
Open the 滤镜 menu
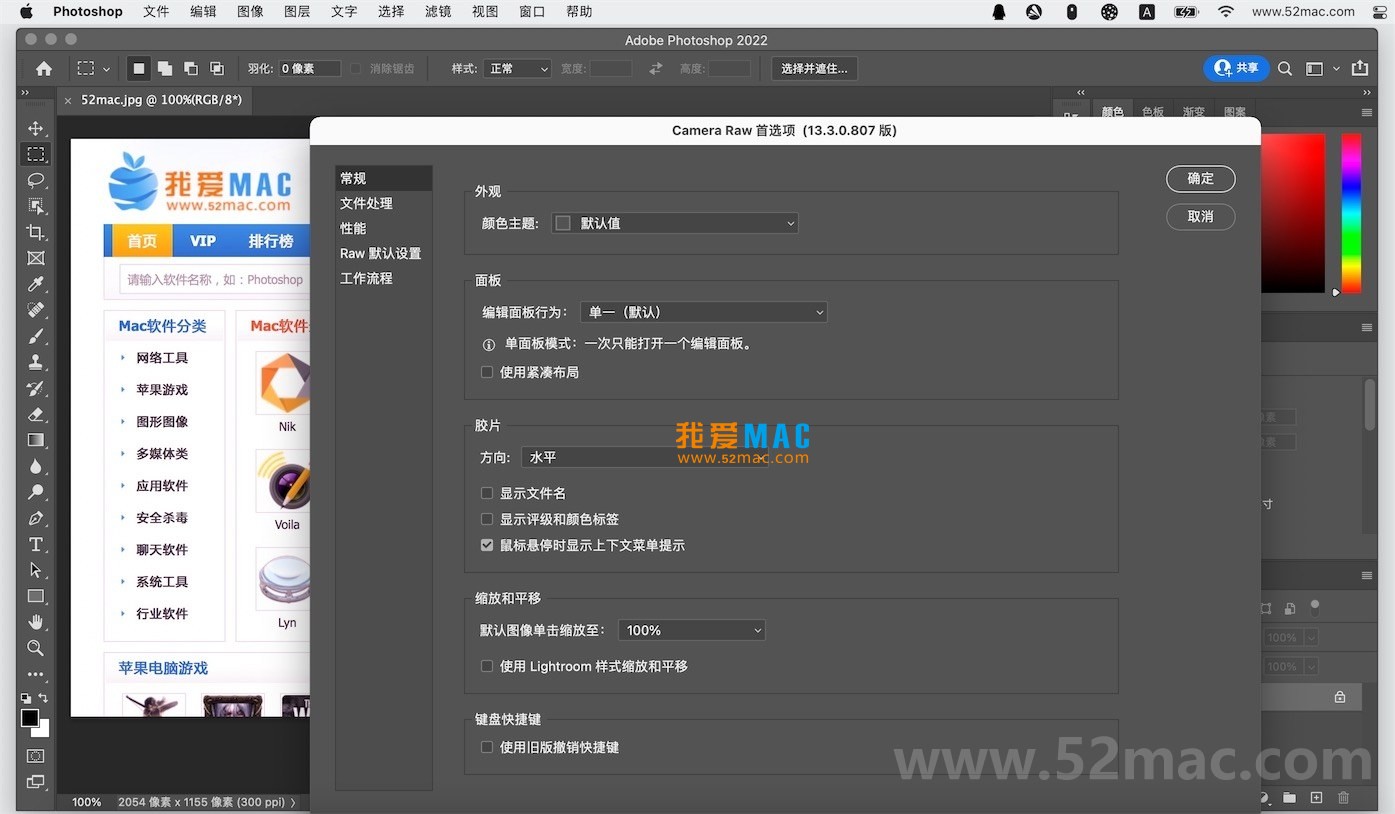pos(438,12)
